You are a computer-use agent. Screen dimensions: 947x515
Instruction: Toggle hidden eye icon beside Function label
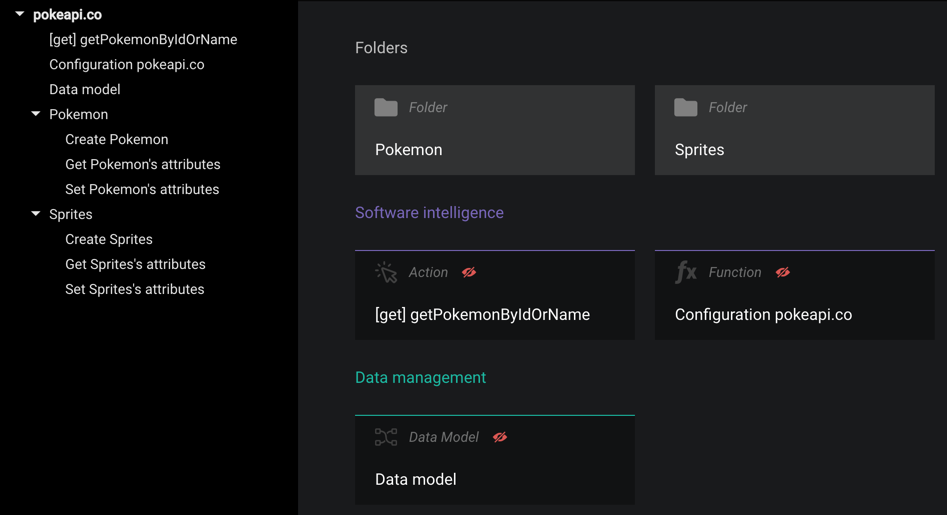pyautogui.click(x=783, y=272)
